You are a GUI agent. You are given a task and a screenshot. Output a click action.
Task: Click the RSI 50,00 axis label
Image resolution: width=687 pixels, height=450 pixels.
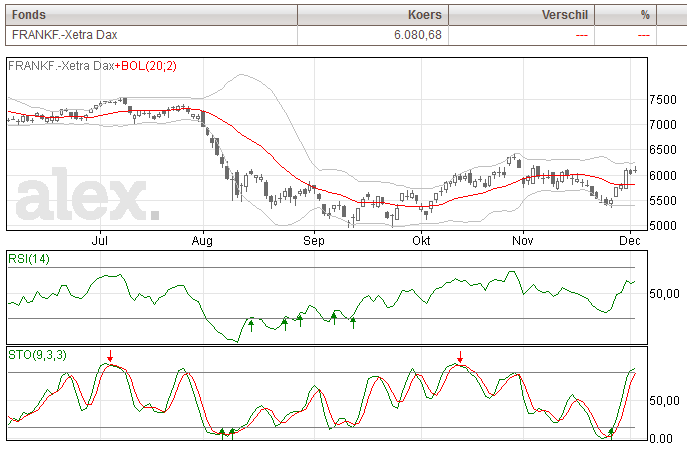click(x=664, y=294)
